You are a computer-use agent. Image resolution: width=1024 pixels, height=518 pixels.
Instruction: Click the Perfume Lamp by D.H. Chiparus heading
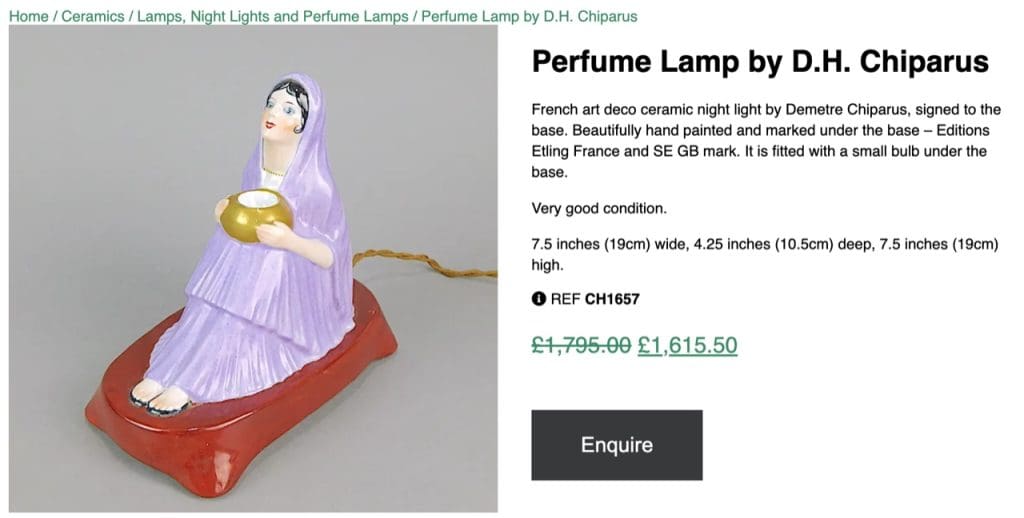pos(760,62)
